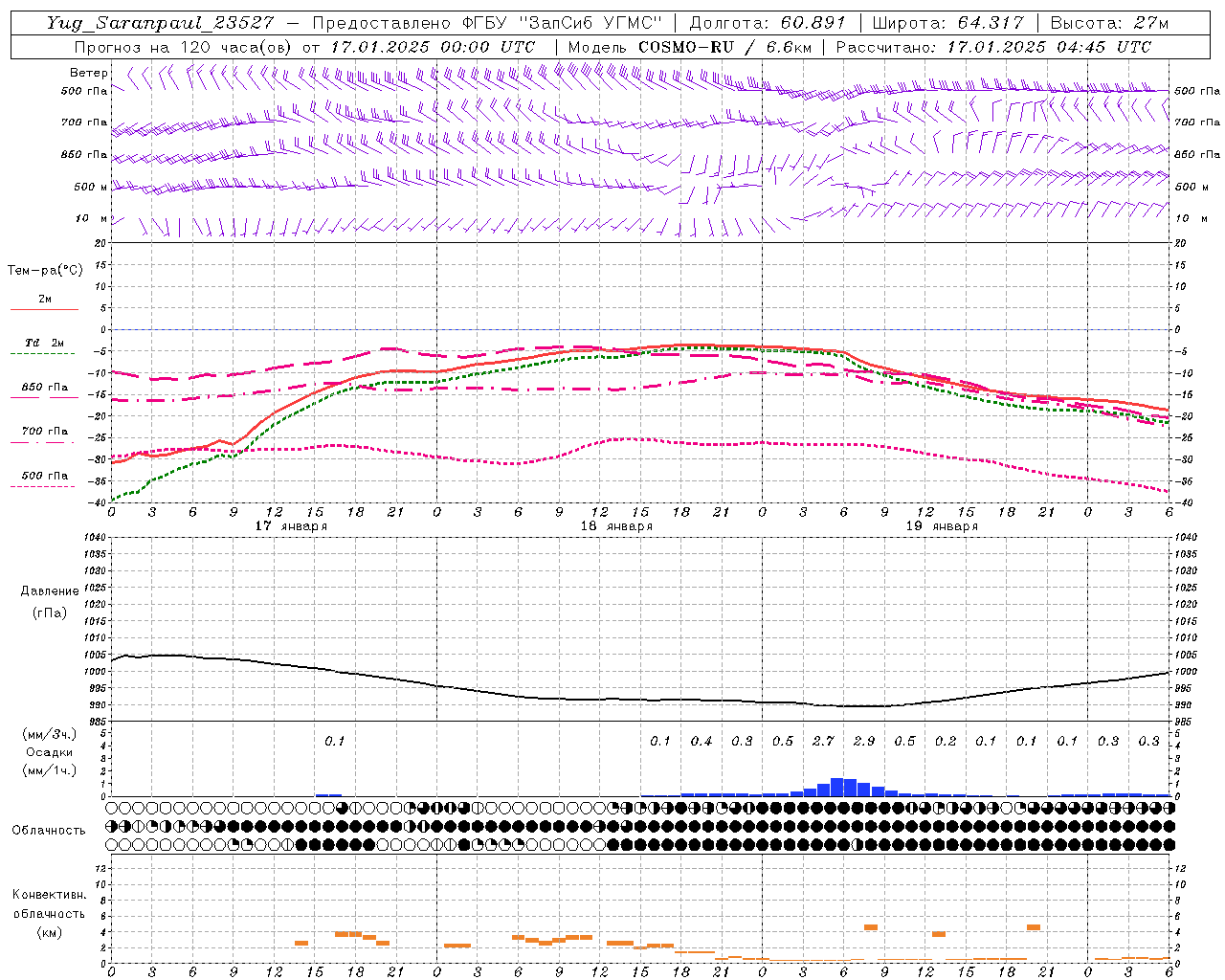Viewport: 1225px width, 980px height.
Task: Click '700 гПа' in temperature legend
Action: pyautogui.click(x=45, y=432)
